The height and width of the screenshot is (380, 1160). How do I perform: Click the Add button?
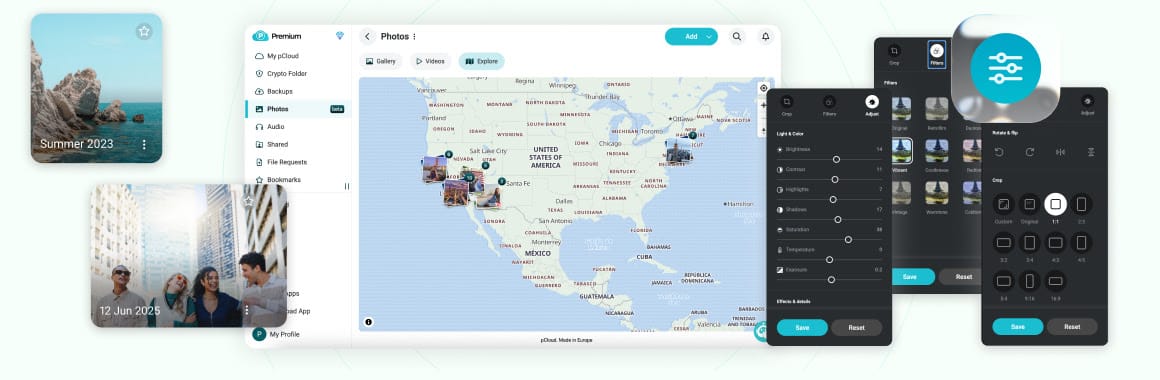coord(691,36)
